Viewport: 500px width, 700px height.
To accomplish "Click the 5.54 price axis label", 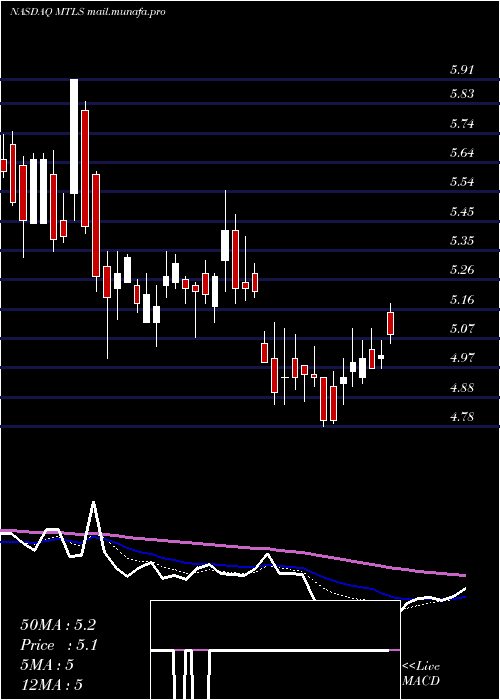I will tap(462, 182).
